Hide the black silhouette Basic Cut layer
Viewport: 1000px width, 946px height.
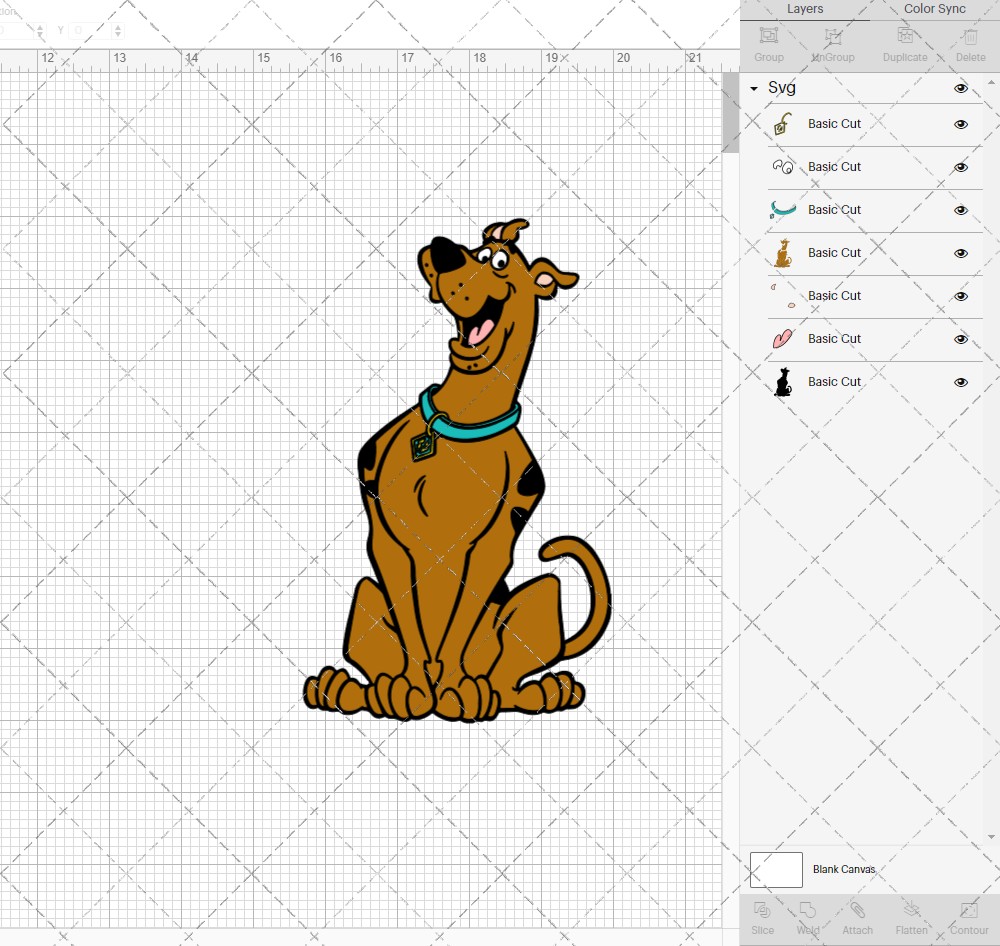tap(960, 382)
